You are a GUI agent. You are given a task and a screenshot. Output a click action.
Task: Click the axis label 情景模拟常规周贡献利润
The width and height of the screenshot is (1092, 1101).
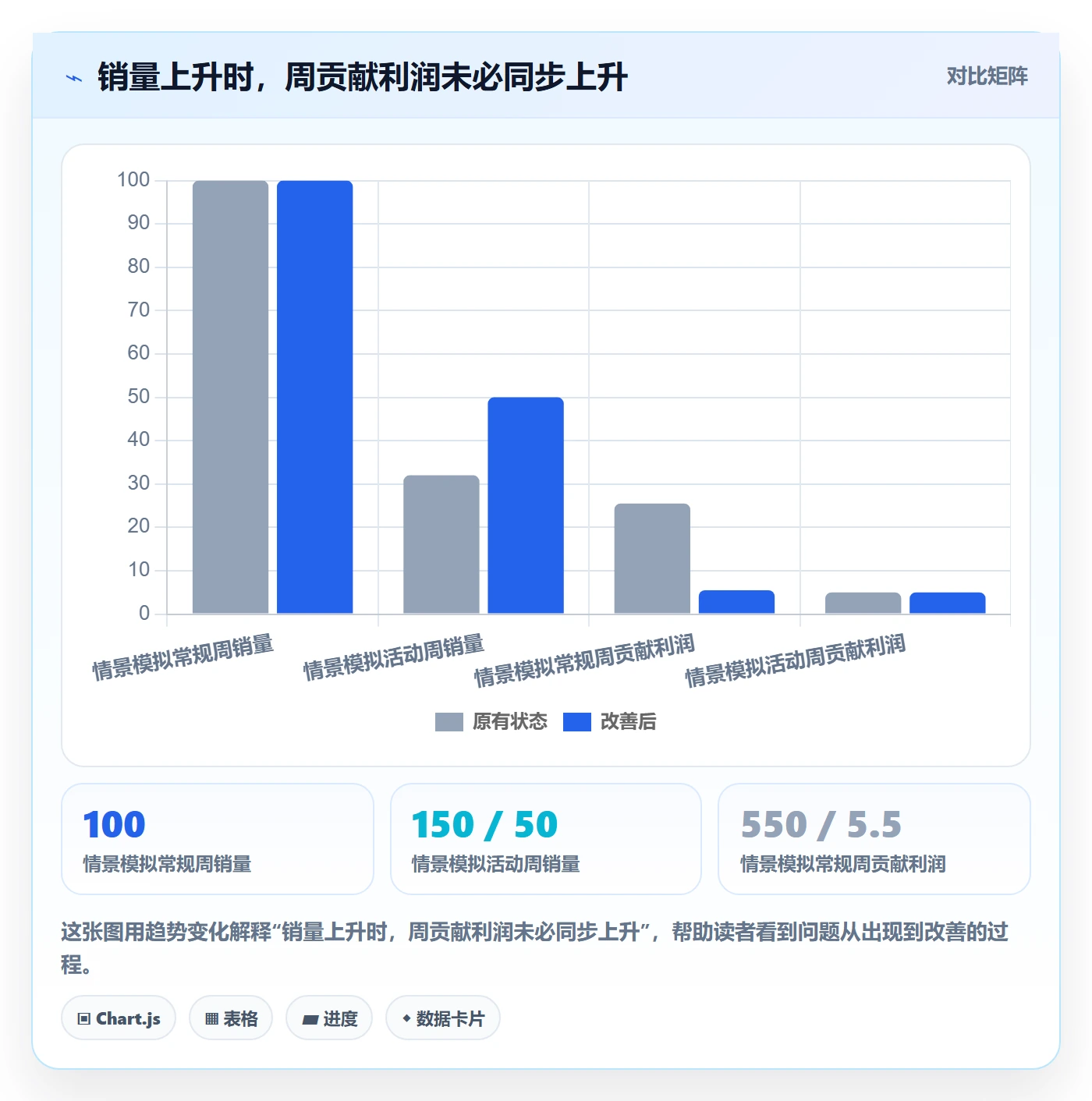coord(584,660)
